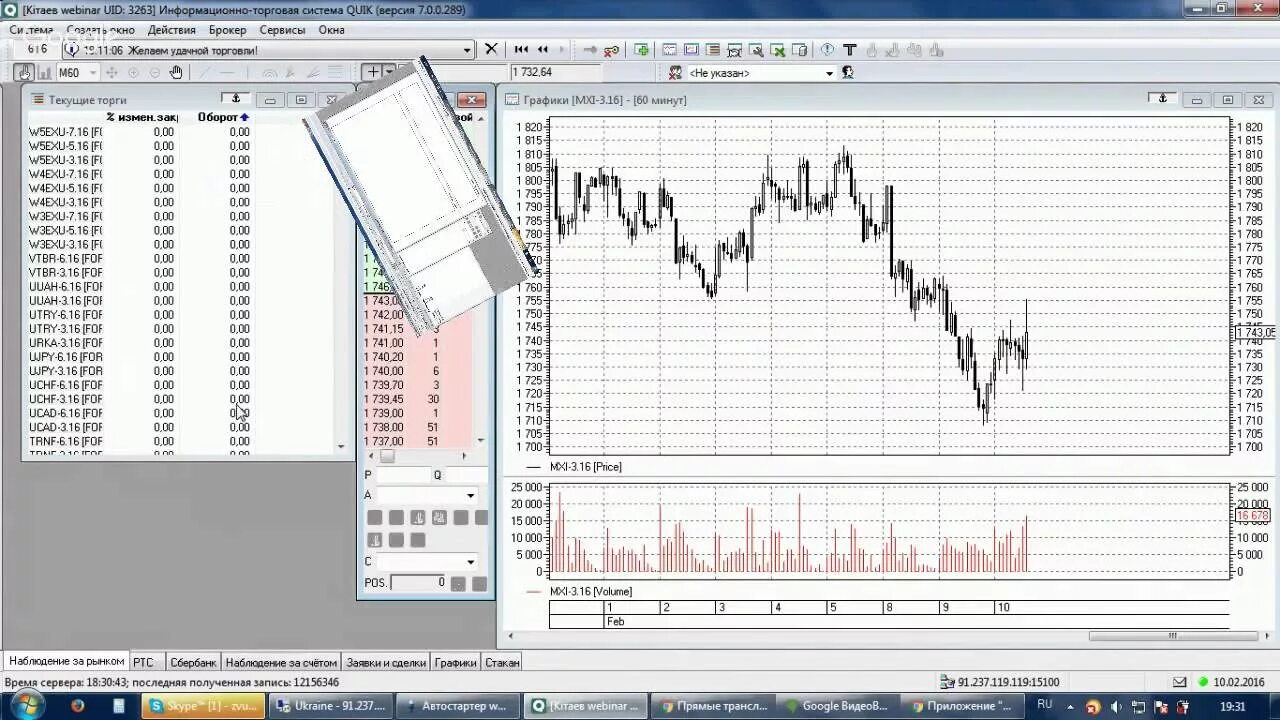Click the POS. position field
The height and width of the screenshot is (720, 1280).
(419, 582)
